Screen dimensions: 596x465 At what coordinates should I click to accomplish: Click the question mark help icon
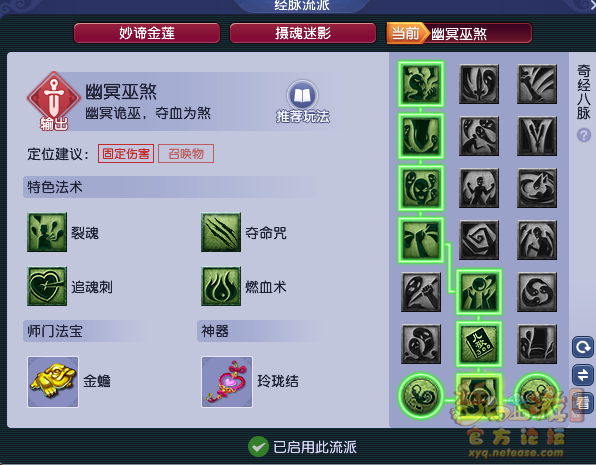[583, 135]
